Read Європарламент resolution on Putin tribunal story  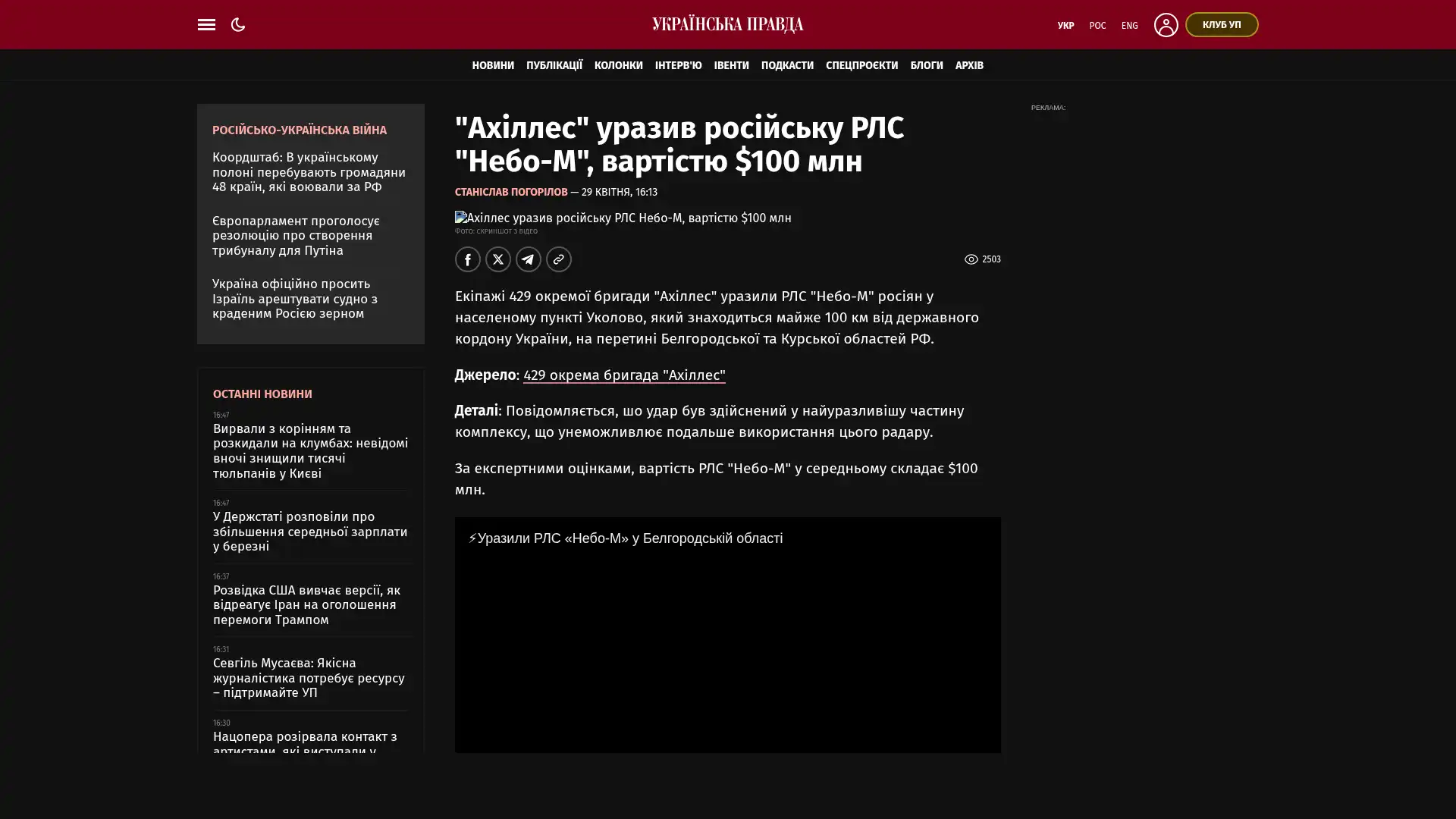point(297,235)
